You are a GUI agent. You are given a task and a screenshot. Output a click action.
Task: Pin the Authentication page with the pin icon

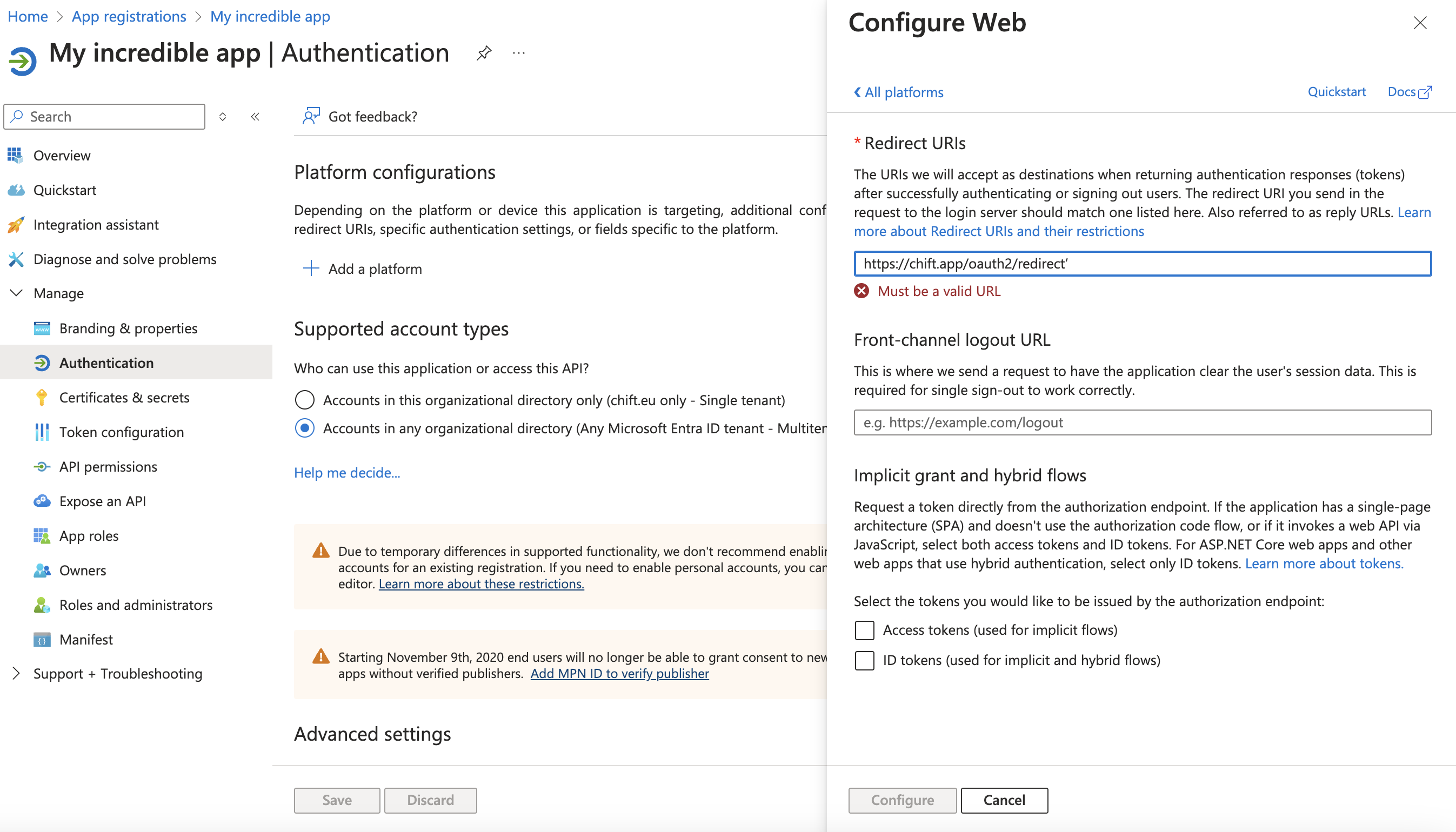[484, 53]
